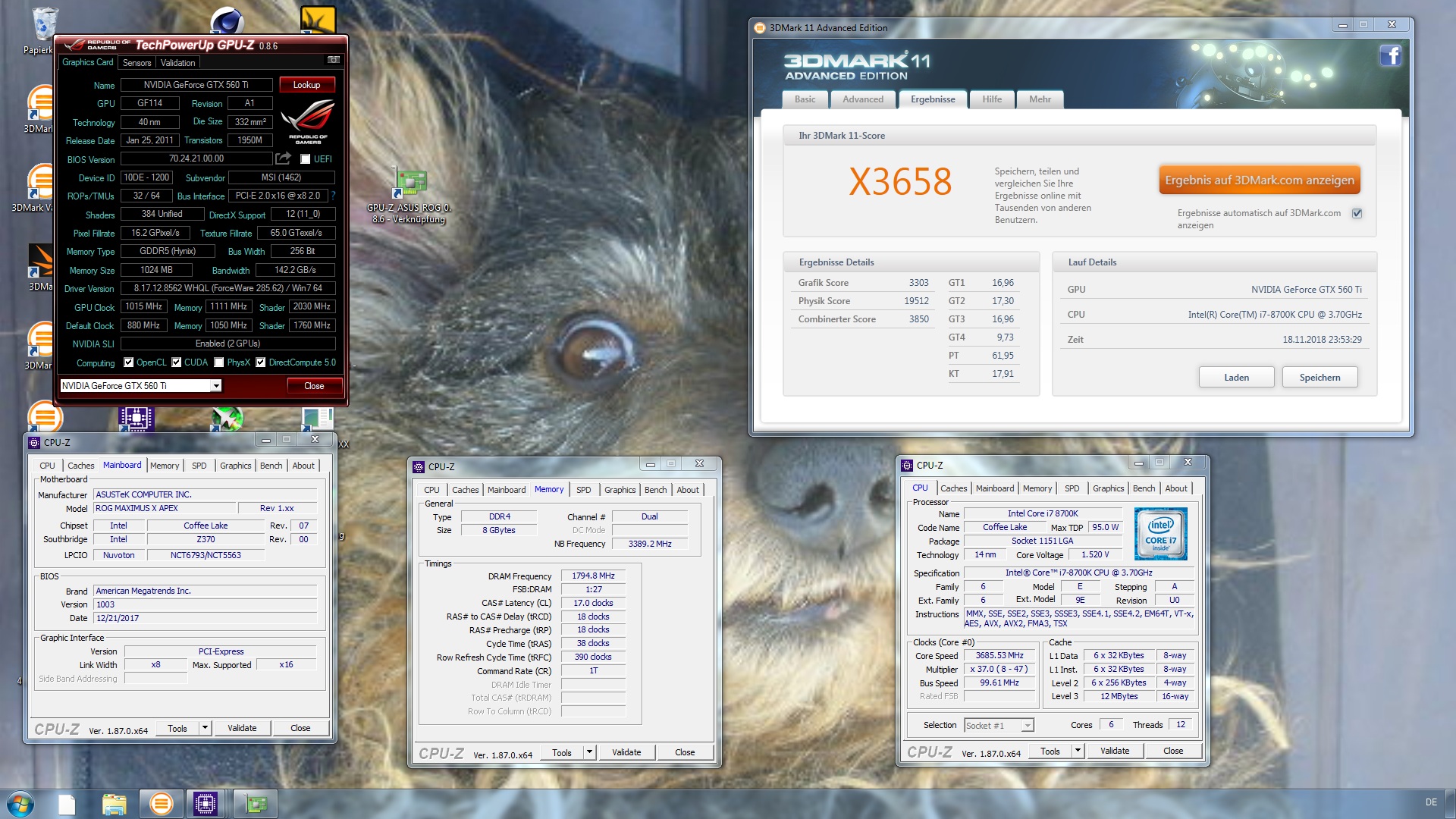Click the Close button in GPU-Z

coord(314,386)
